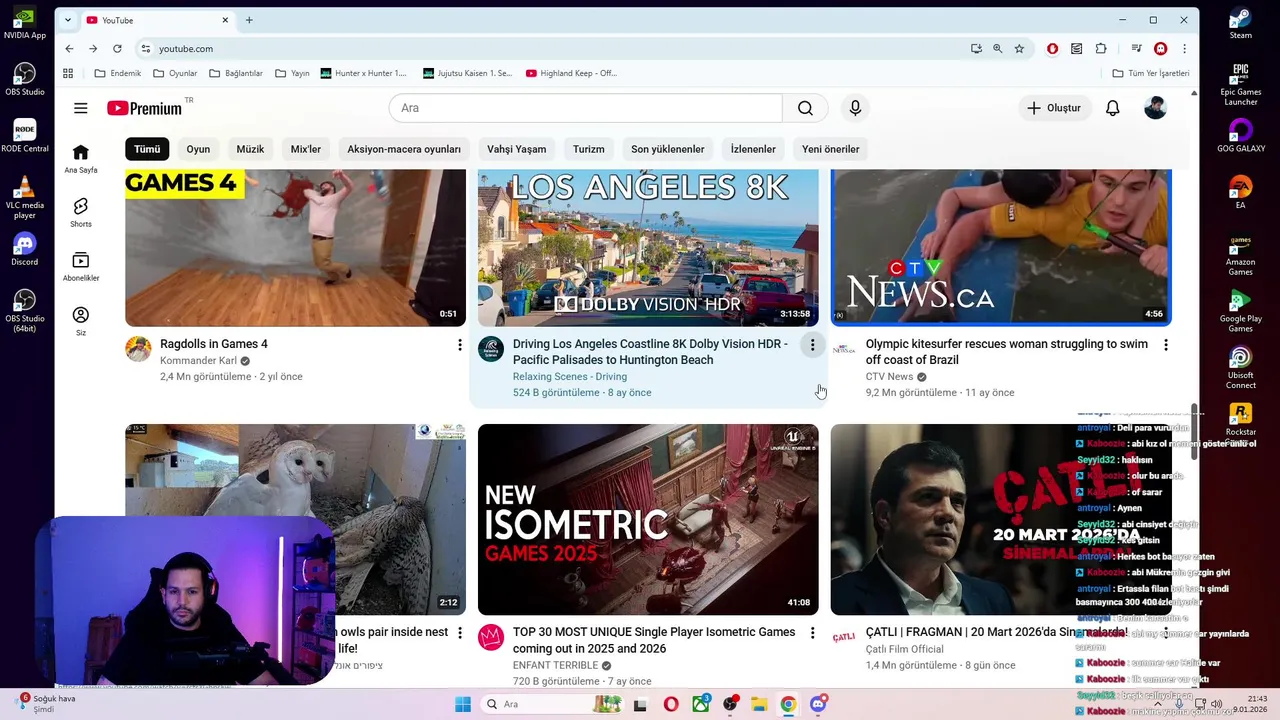
Task: Select Aksiyon-macera oyunları chip
Action: pos(404,149)
